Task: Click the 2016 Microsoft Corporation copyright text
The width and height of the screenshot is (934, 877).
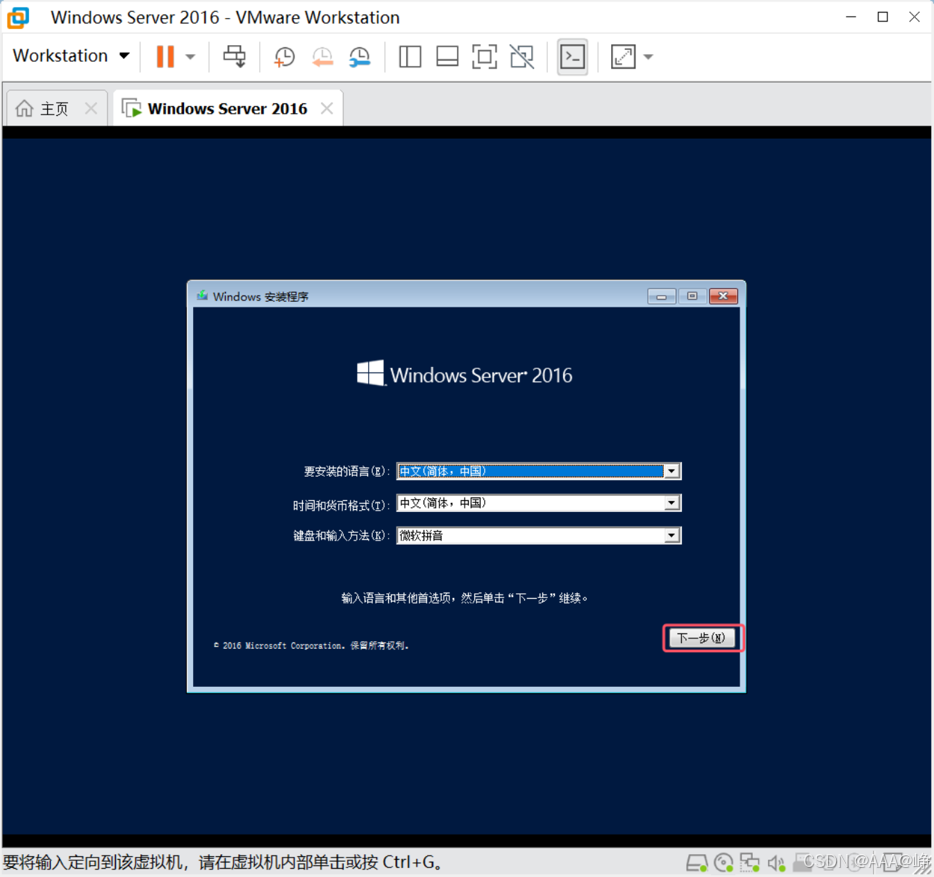Action: pos(311,645)
